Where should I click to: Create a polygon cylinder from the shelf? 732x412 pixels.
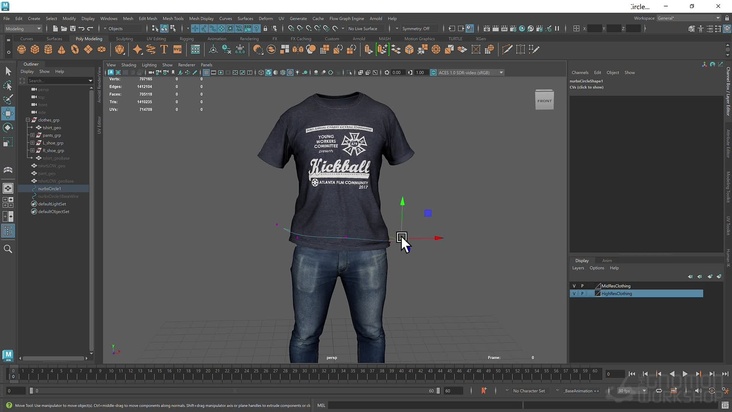[x=48, y=49]
